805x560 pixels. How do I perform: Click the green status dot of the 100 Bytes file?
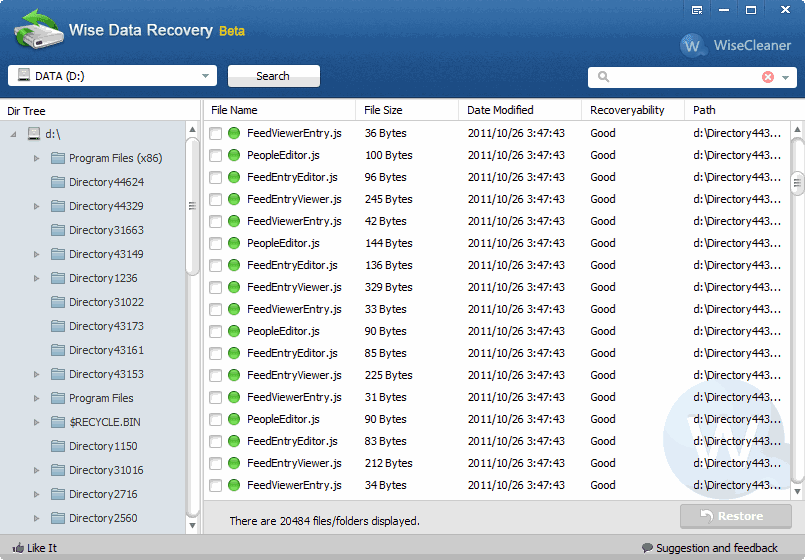point(234,155)
